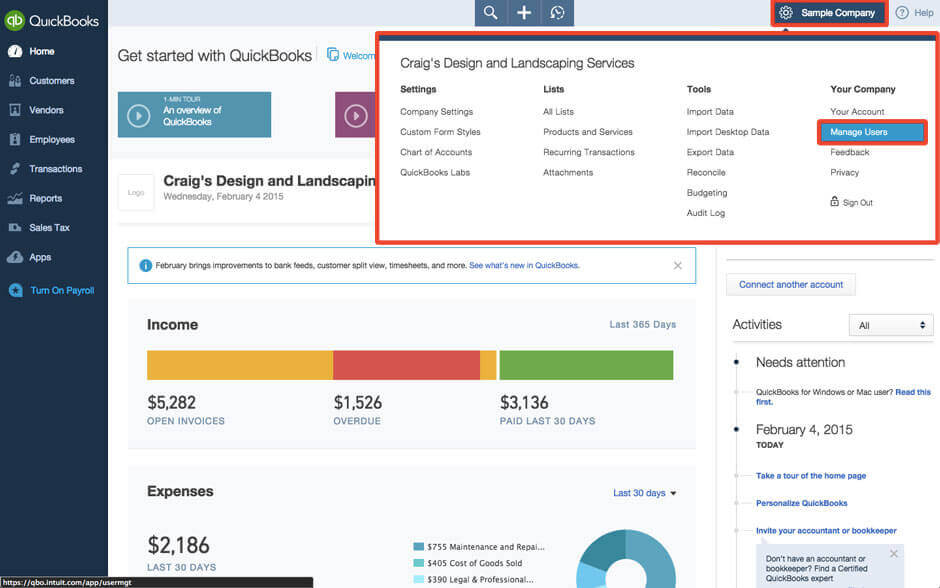940x588 pixels.
Task: Open the Expenses Last 30 days dropdown
Action: point(645,493)
